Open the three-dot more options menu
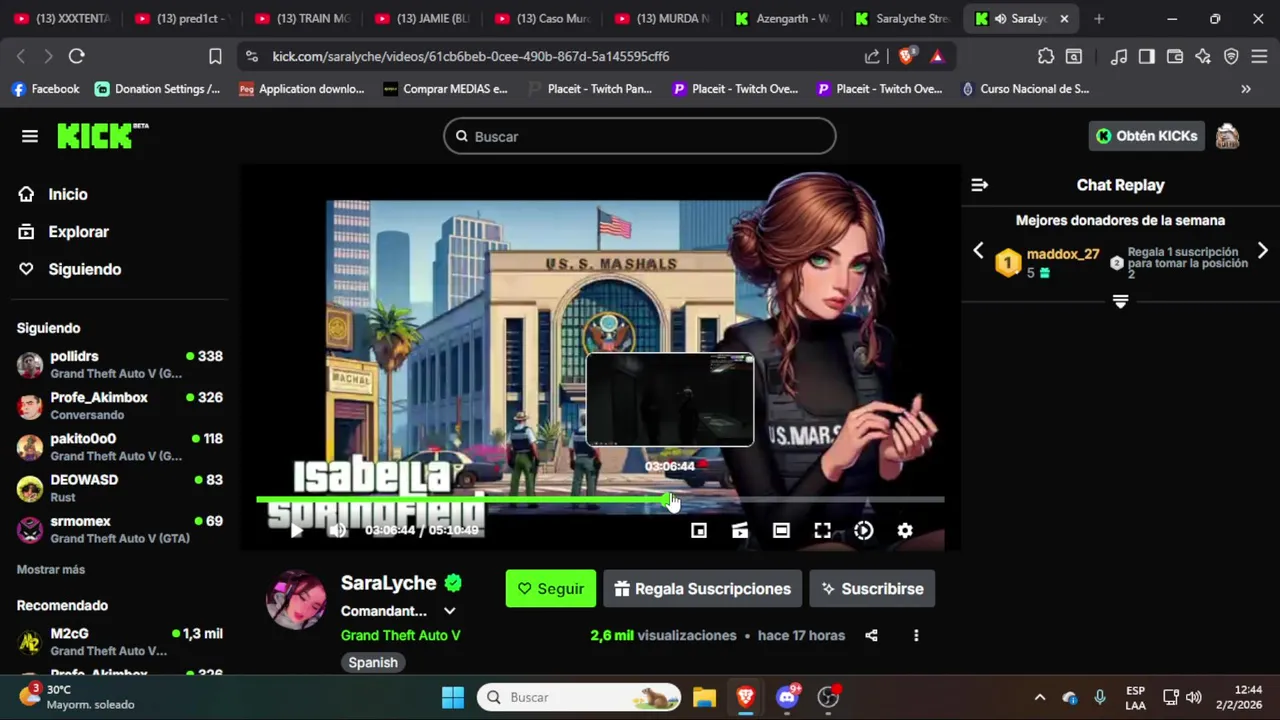 pos(916,635)
